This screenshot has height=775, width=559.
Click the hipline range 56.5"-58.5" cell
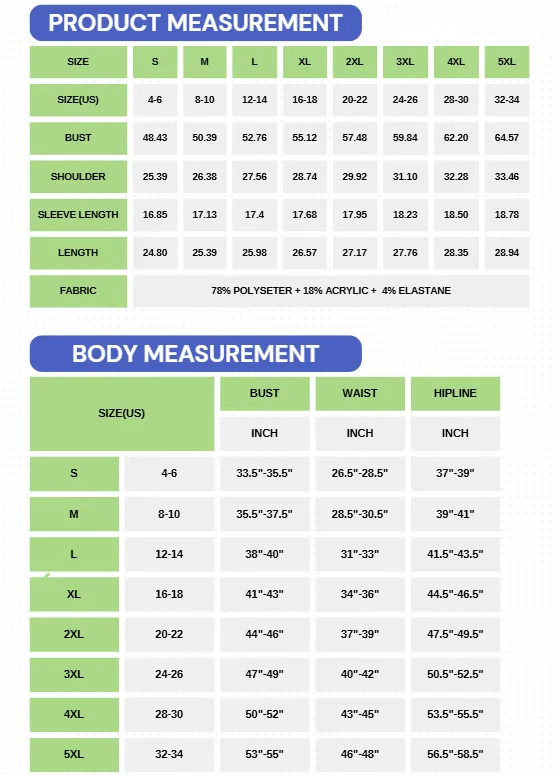coord(455,754)
